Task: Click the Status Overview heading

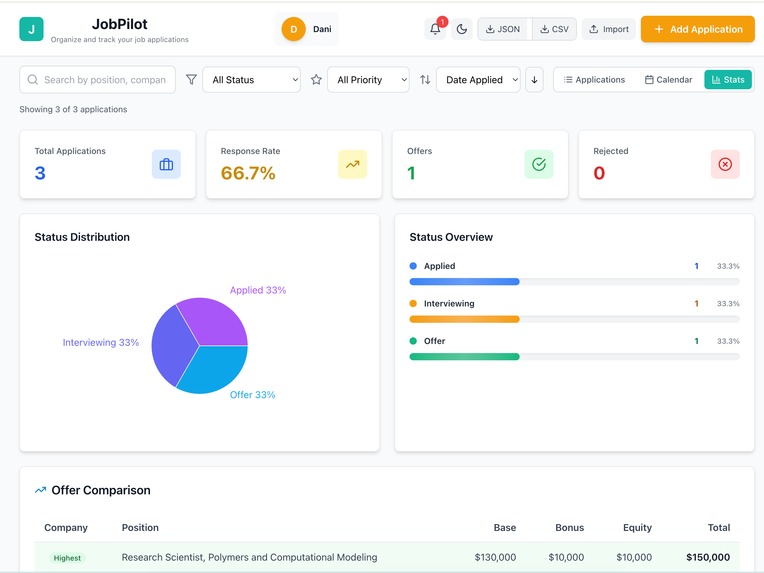Action: click(x=451, y=237)
